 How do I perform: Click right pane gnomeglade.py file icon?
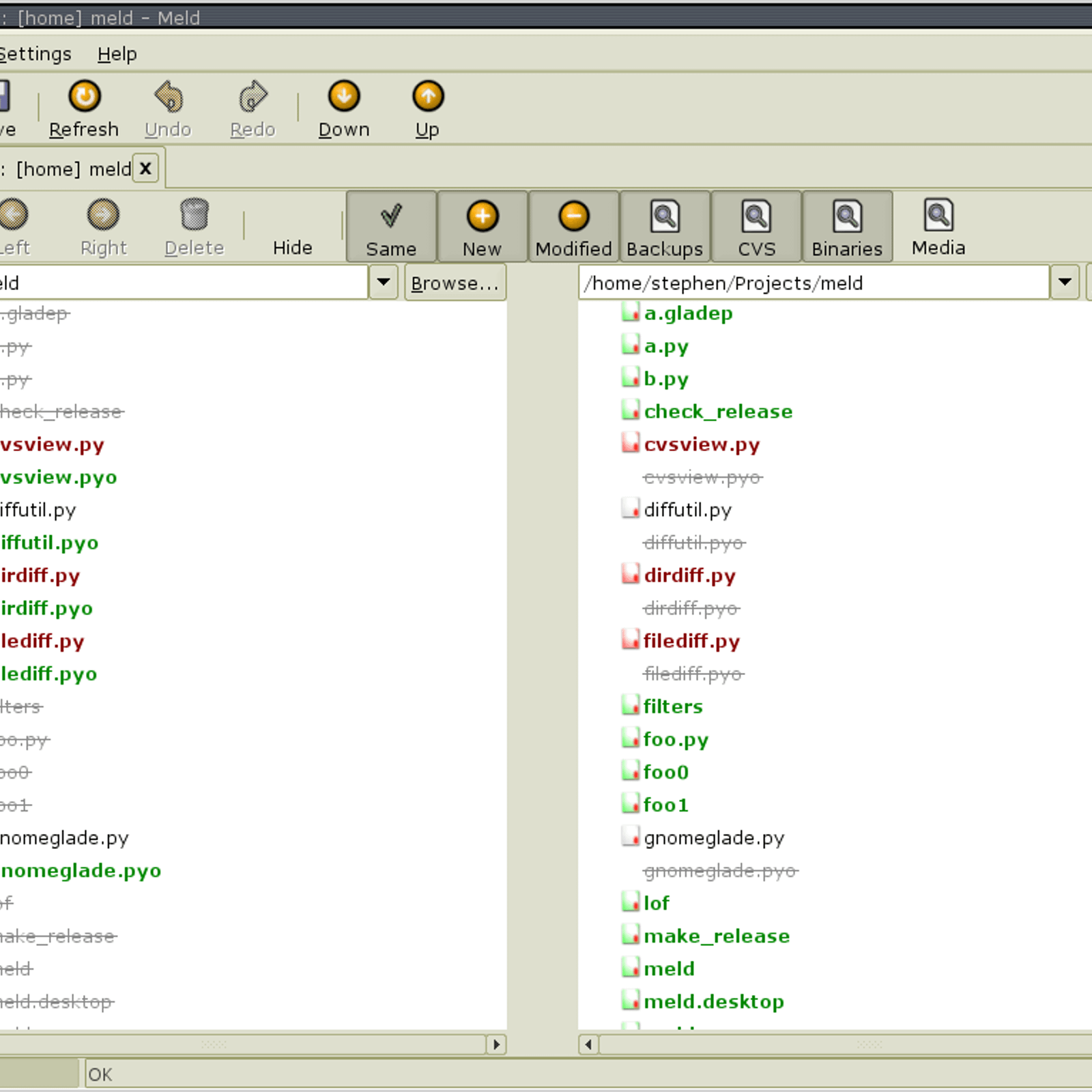click(x=631, y=836)
